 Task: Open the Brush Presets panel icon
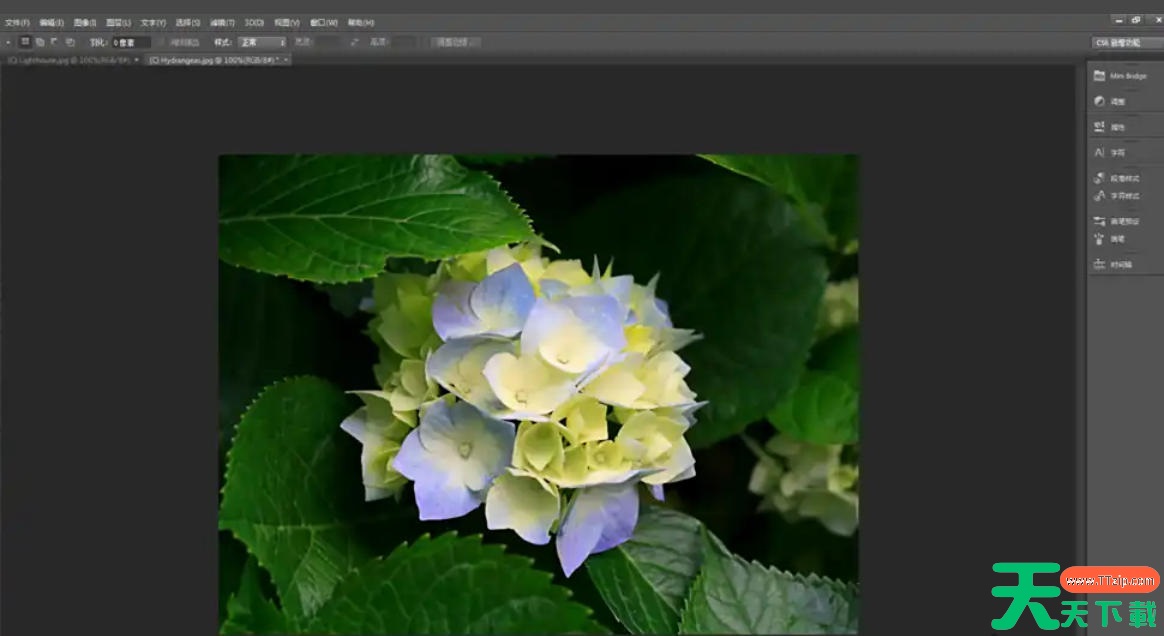(1101, 221)
